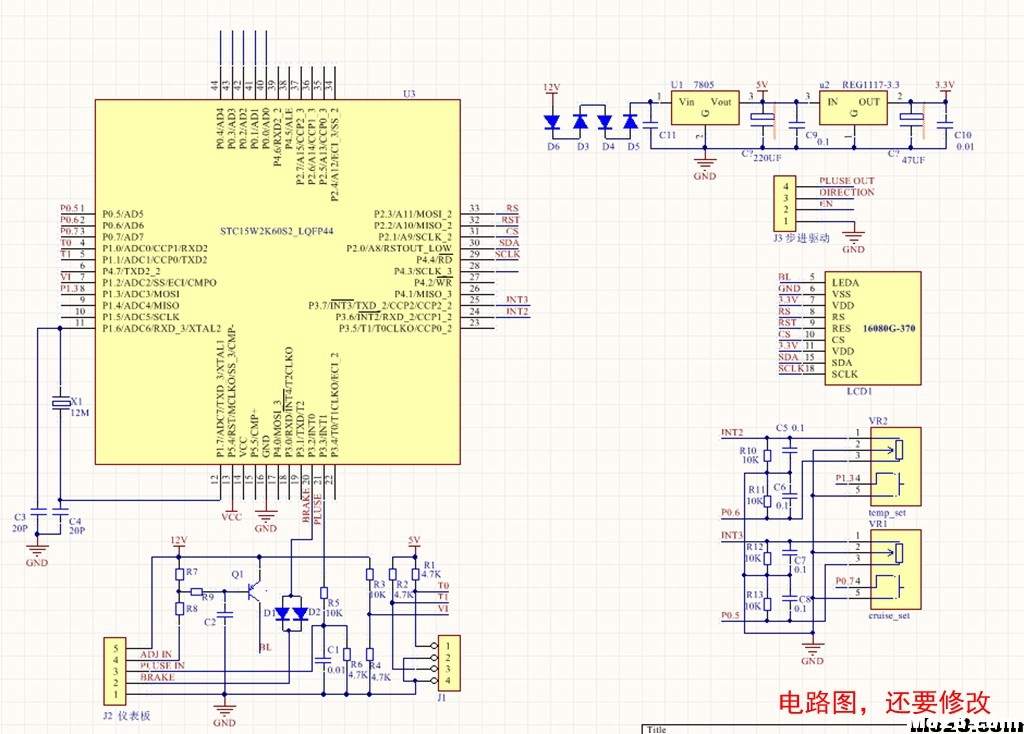
Task: Click the GND symbol below 7805 regulator
Action: [x=704, y=167]
